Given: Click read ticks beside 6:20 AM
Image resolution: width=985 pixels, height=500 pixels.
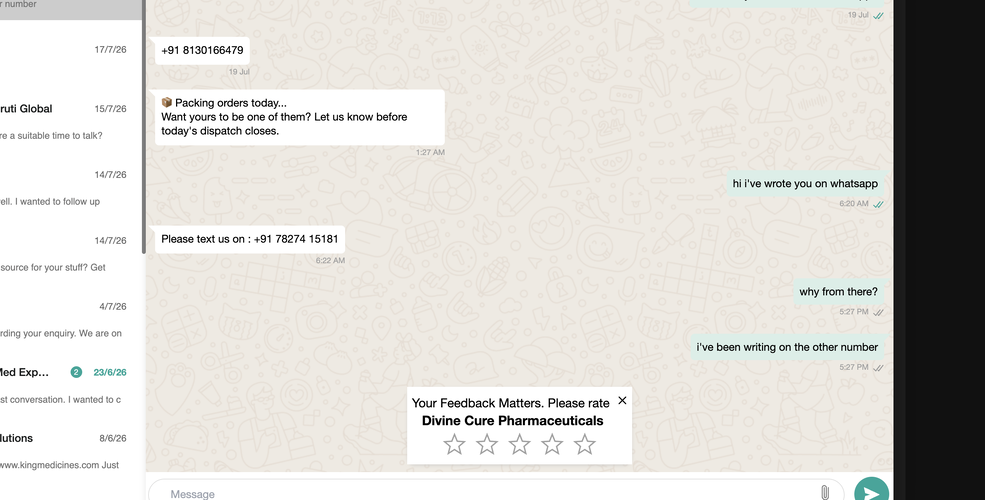Looking at the screenshot, I should 879,204.
